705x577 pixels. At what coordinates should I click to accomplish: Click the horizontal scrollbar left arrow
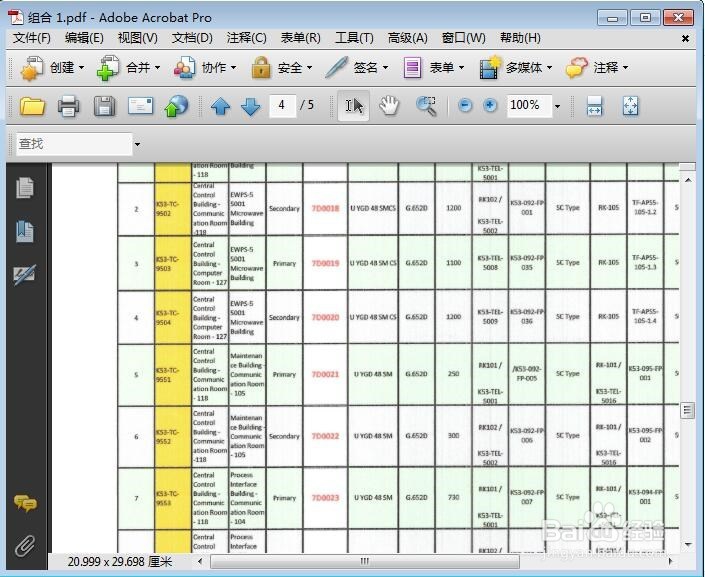pyautogui.click(x=200, y=561)
